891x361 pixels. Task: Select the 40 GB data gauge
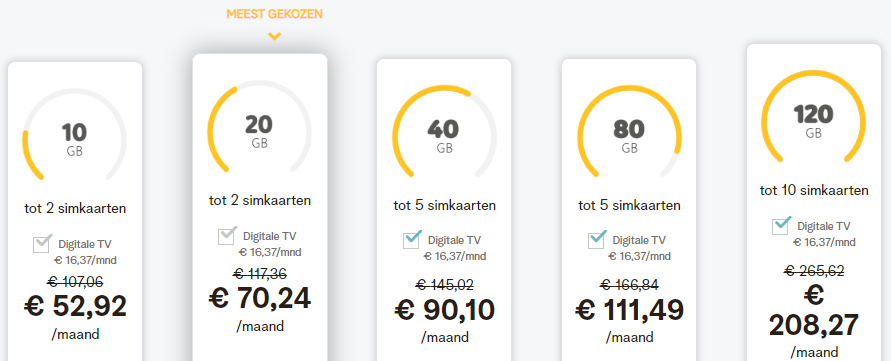tap(444, 134)
